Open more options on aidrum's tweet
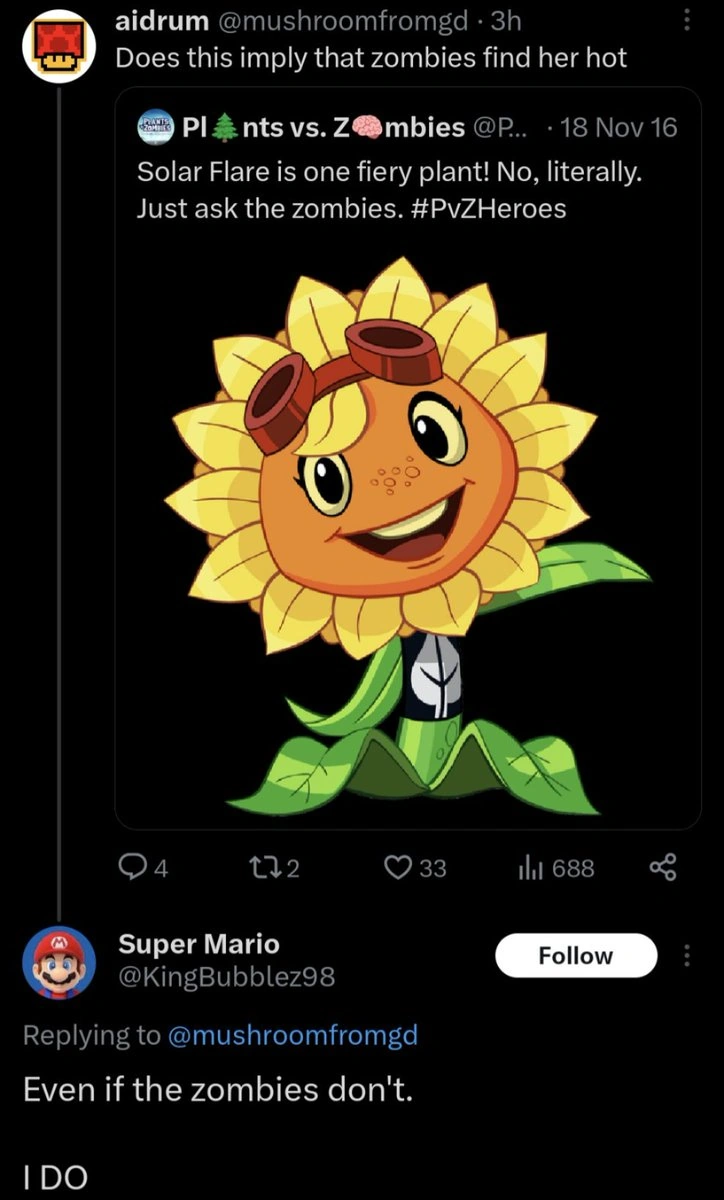This screenshot has width=724, height=1200. click(686, 22)
